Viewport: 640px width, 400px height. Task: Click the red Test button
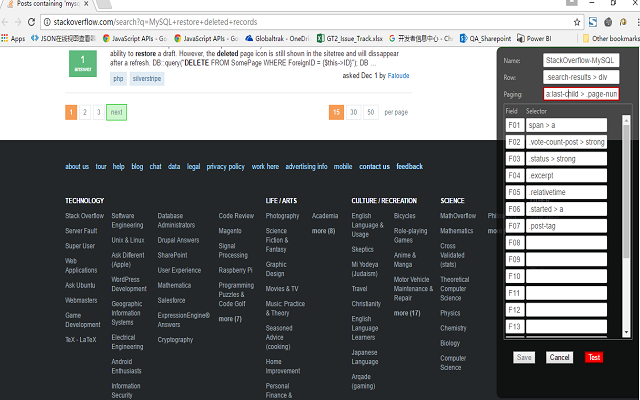coord(594,357)
